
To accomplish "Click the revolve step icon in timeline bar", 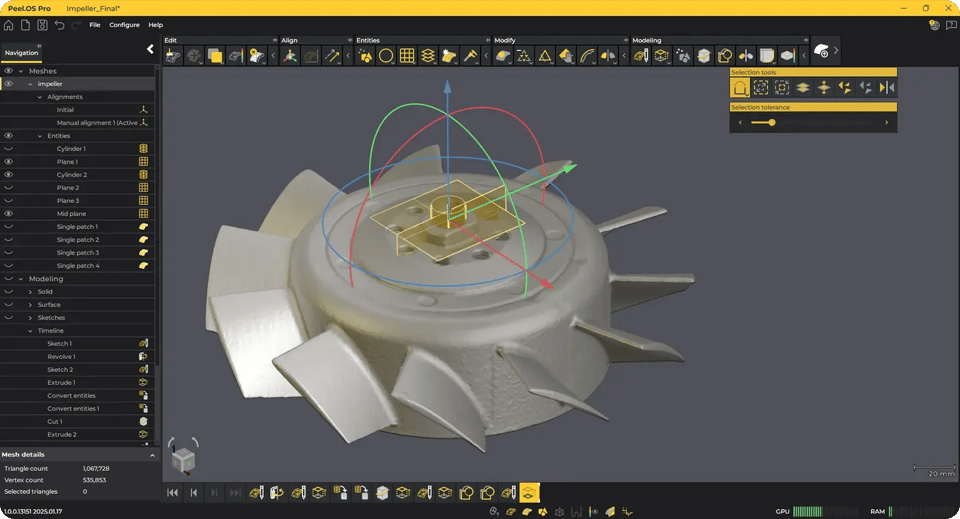I will pyautogui.click(x=277, y=493).
